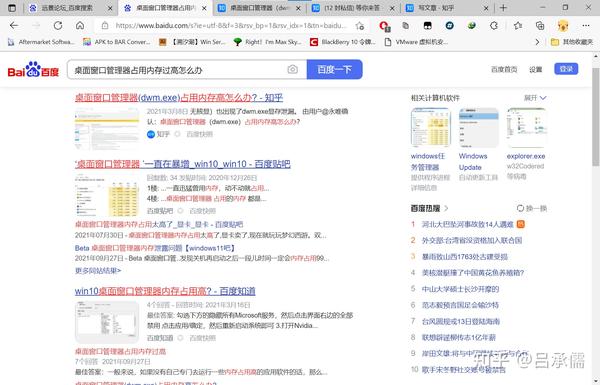The image size is (600, 385).
Task: Open hot search 台风圆规或13日登陆海南
Action: pos(461,321)
